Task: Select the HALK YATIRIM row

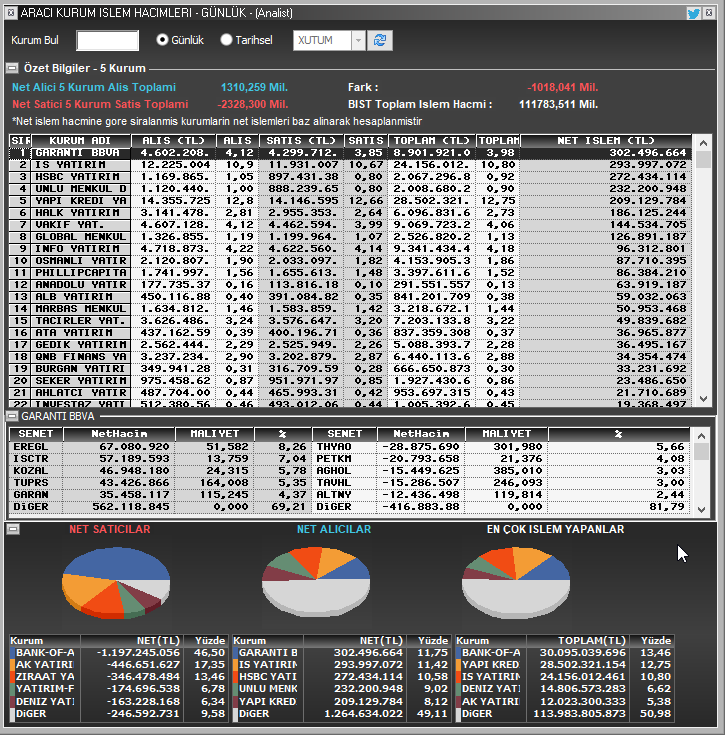Action: (350, 213)
